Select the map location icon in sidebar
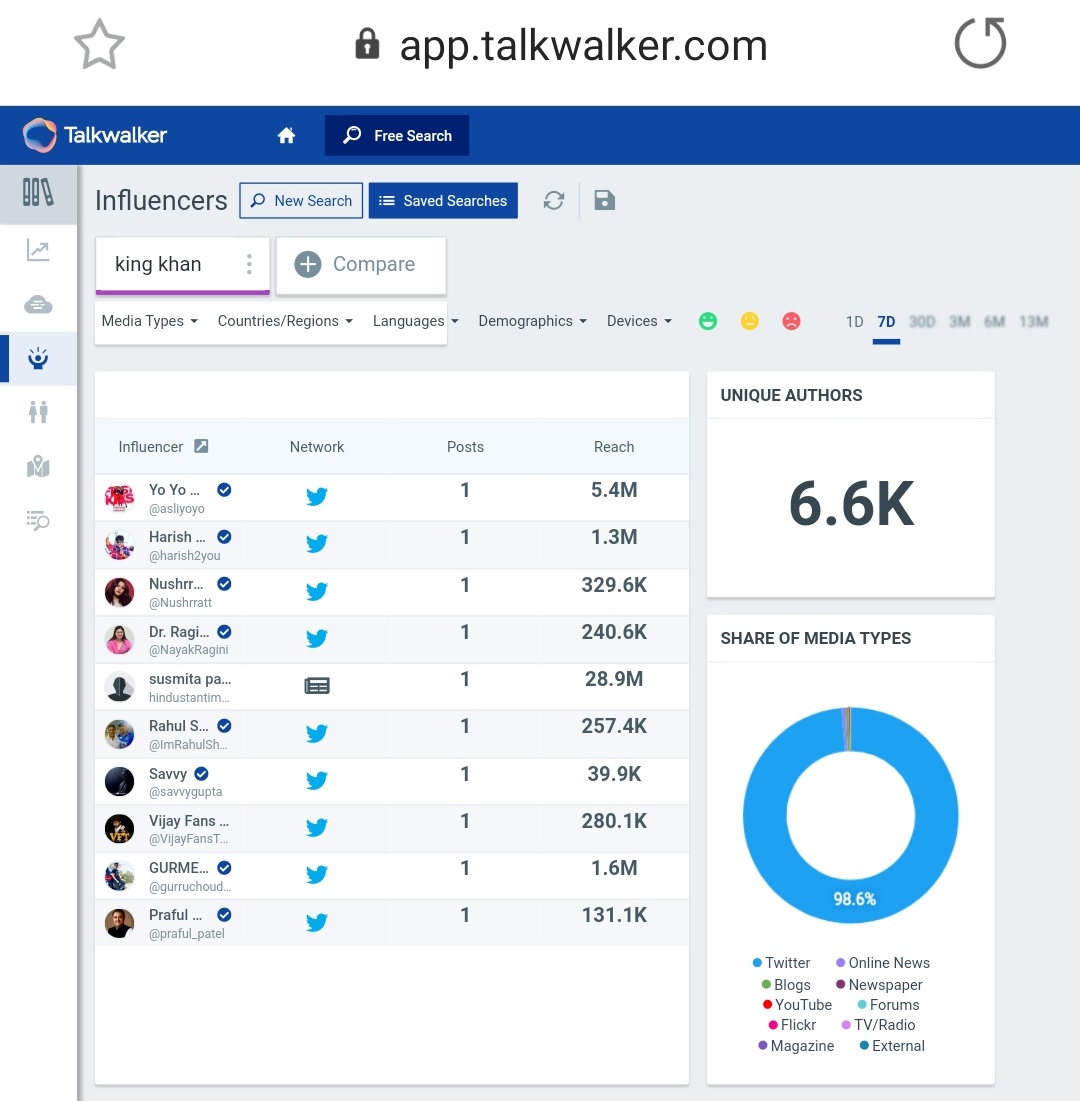Screen dimensions: 1080x1101 pos(38,466)
